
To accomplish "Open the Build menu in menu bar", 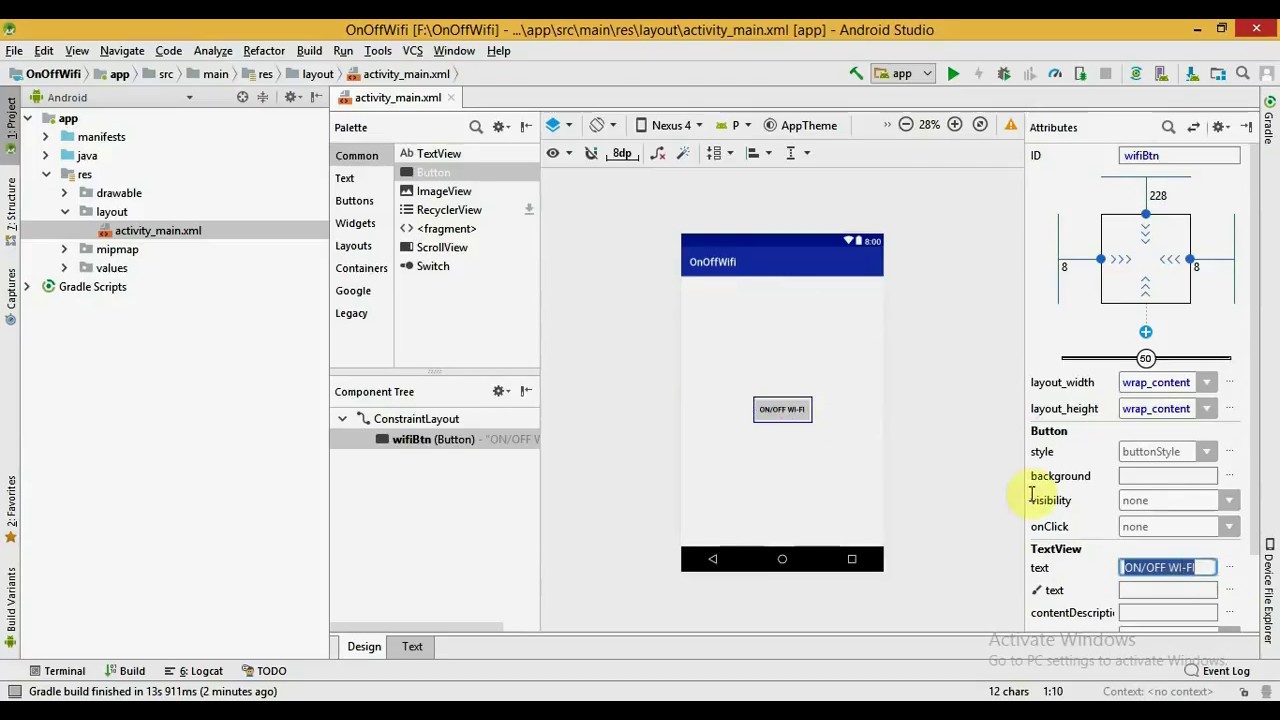I will tap(309, 51).
